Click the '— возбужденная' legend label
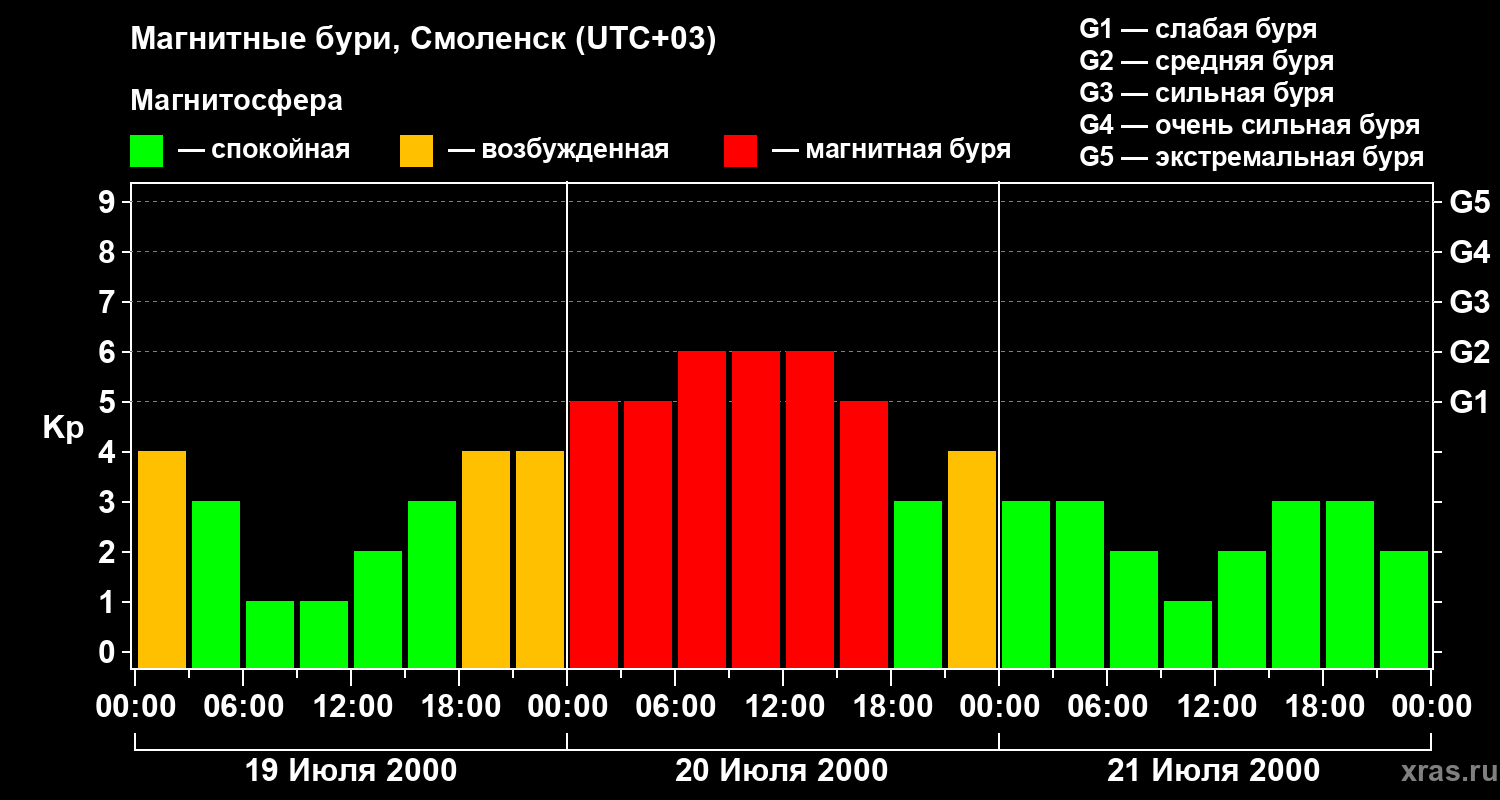Viewport: 1500px width, 800px height. pos(558,150)
